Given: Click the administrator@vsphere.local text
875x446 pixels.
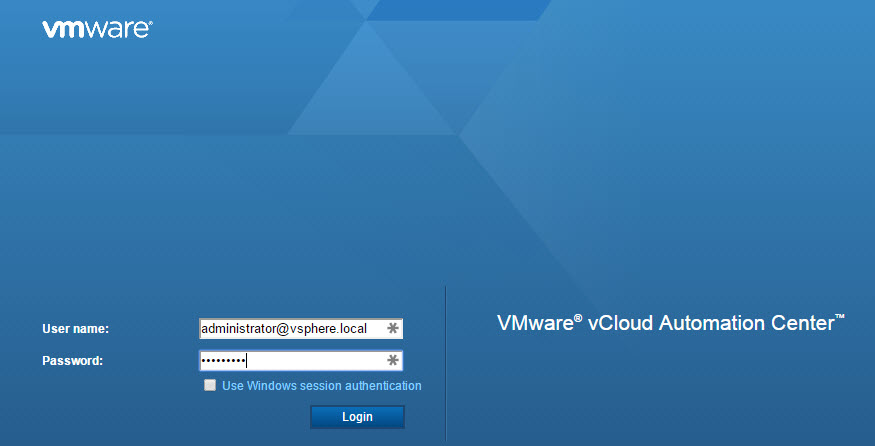Looking at the screenshot, I should [284, 329].
